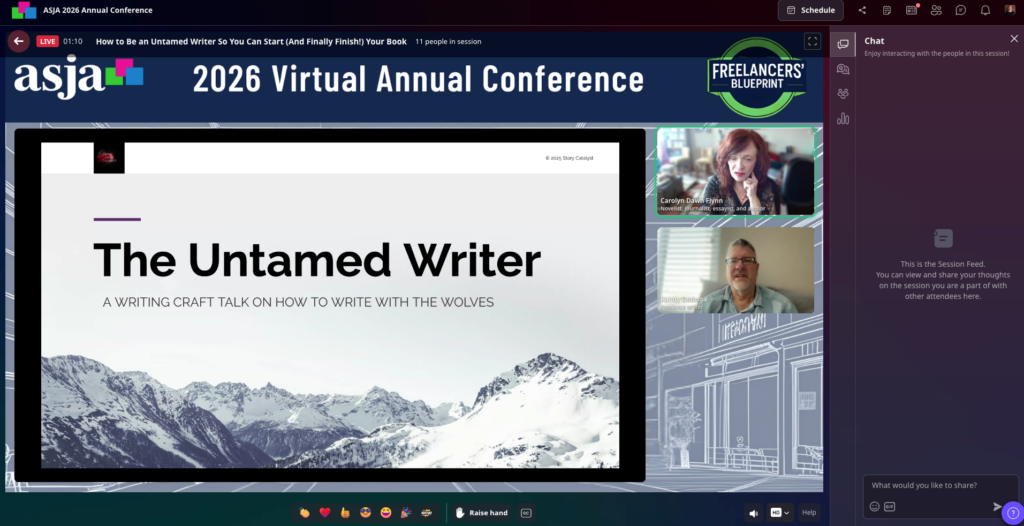Send a red heart reaction
This screenshot has width=1024, height=526.
(325, 513)
